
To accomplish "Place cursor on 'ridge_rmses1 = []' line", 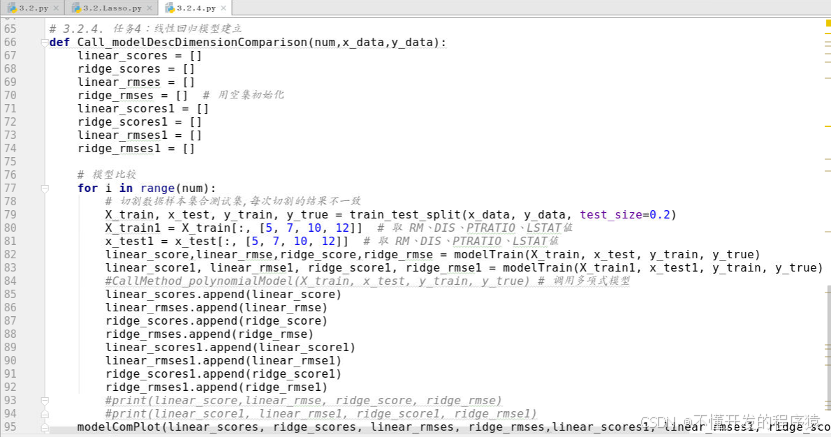I will point(136,149).
